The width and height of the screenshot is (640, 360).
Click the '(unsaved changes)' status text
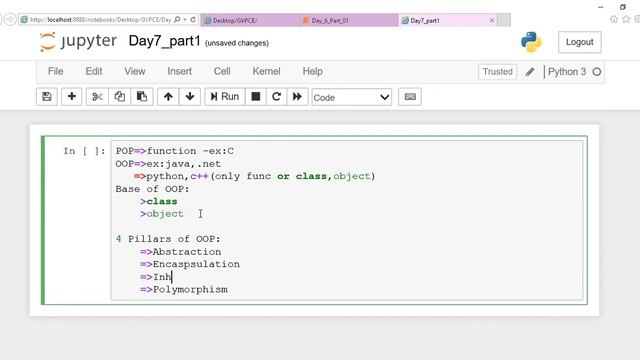(237, 43)
